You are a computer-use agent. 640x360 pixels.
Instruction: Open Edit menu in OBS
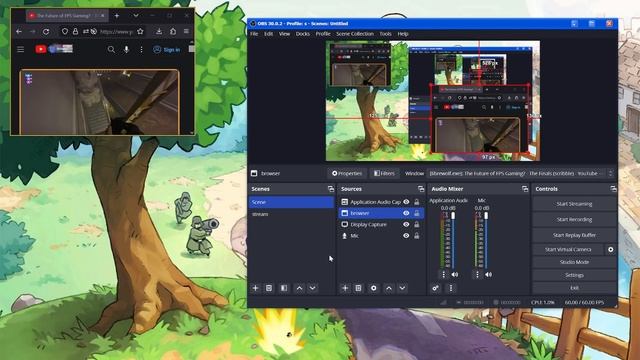coord(268,34)
